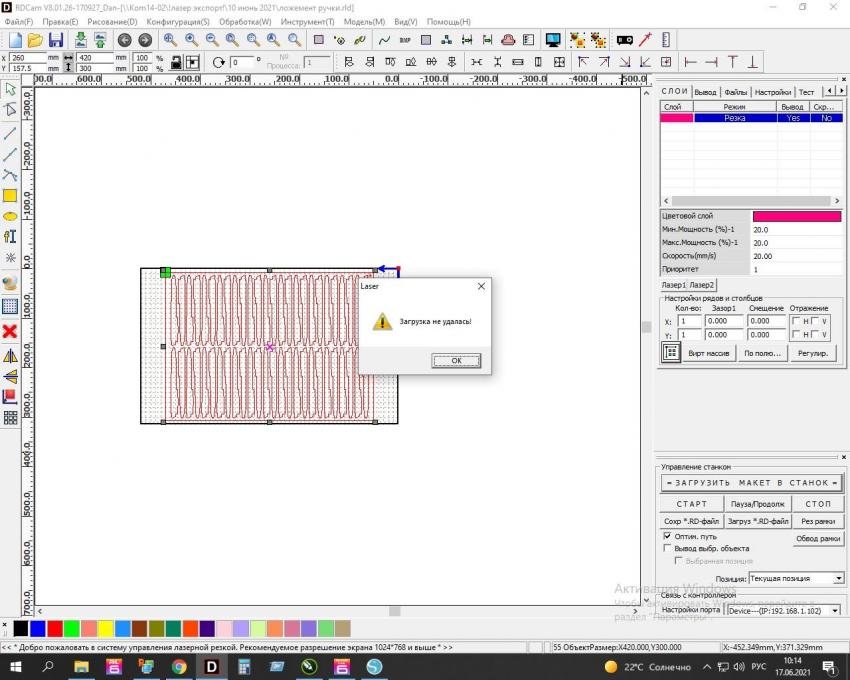This screenshot has height=680, width=850.
Task: Select the rectangle drawing tool in left toolbar
Action: pyautogui.click(x=10, y=196)
